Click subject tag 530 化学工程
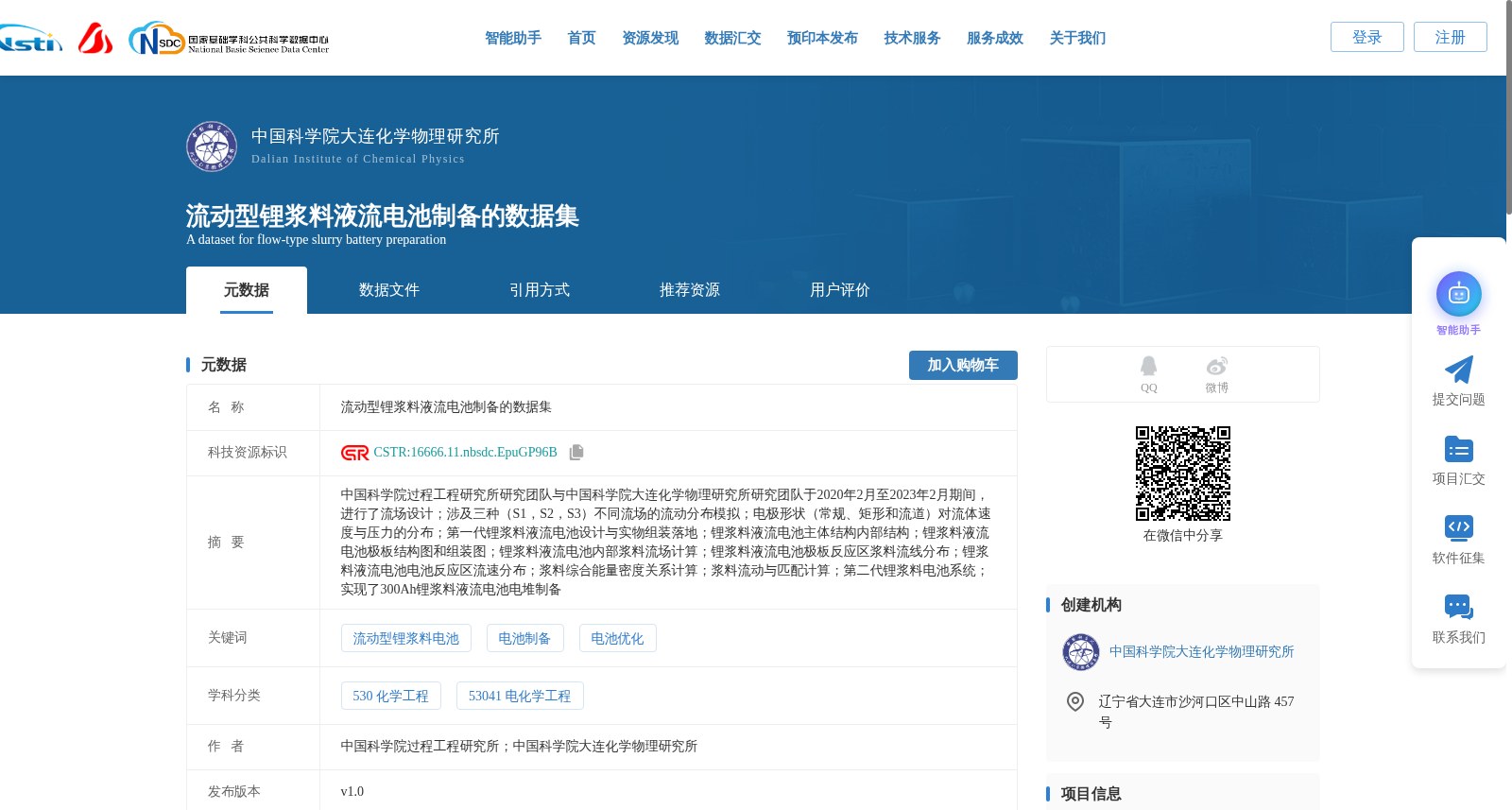This screenshot has width=1512, height=810. [x=391, y=696]
